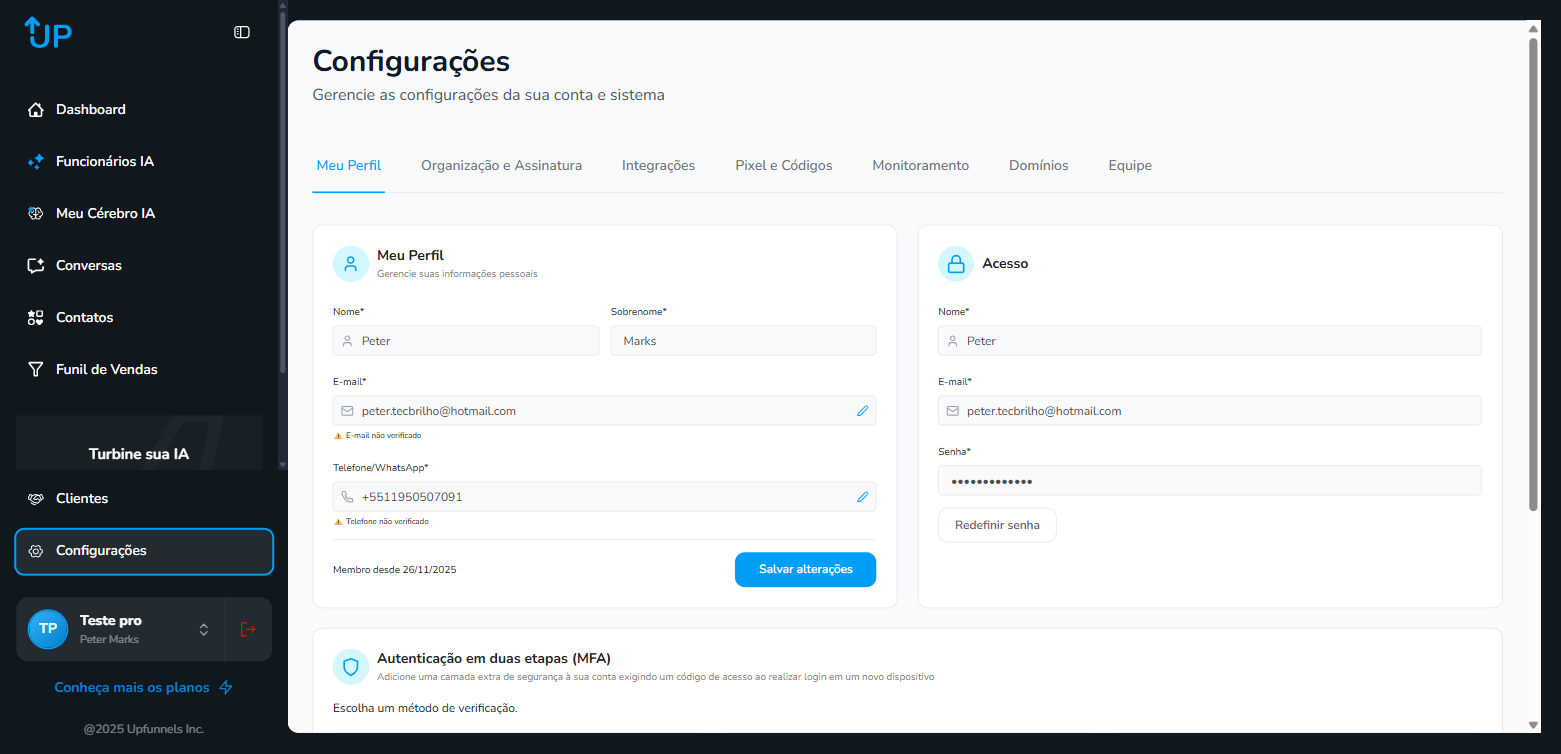Image resolution: width=1561 pixels, height=754 pixels.
Task: Open the Integrações tab
Action: pyautogui.click(x=658, y=165)
